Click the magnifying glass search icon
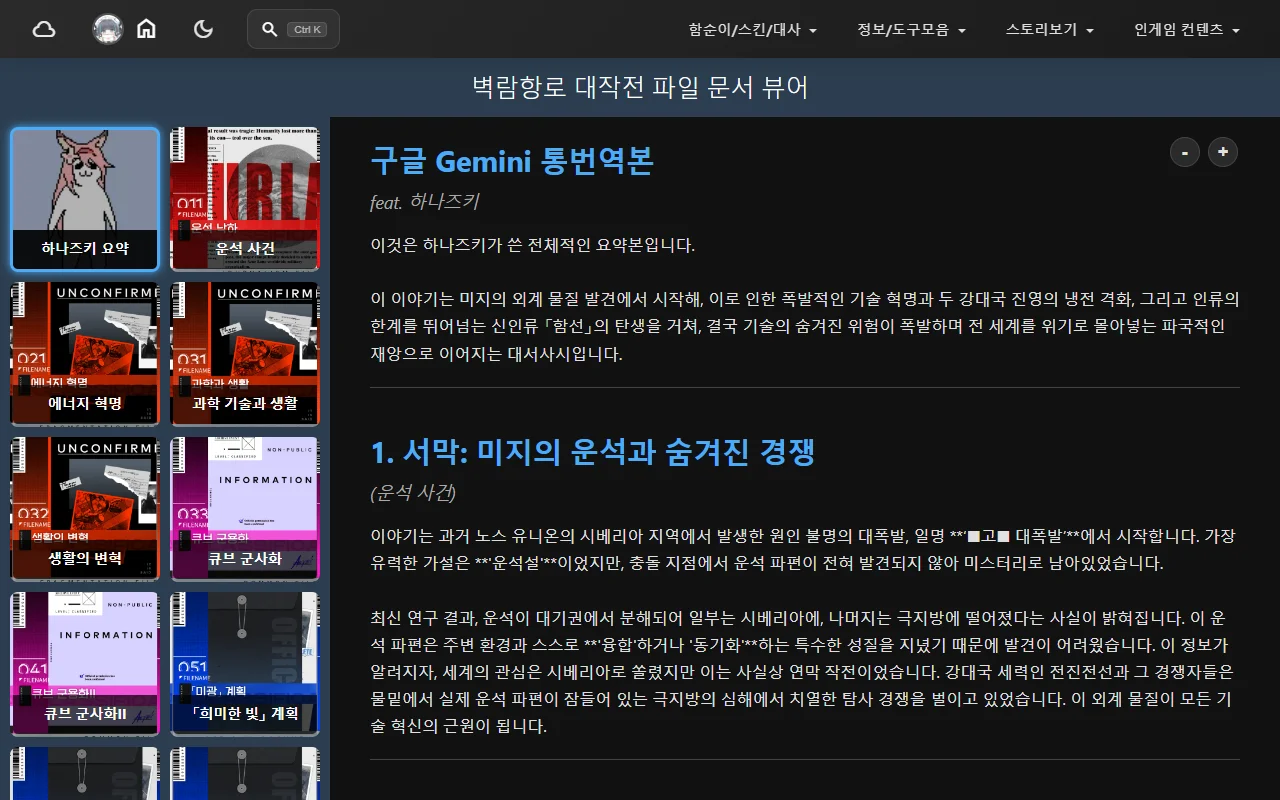Image resolution: width=1280 pixels, height=800 pixels. (269, 29)
